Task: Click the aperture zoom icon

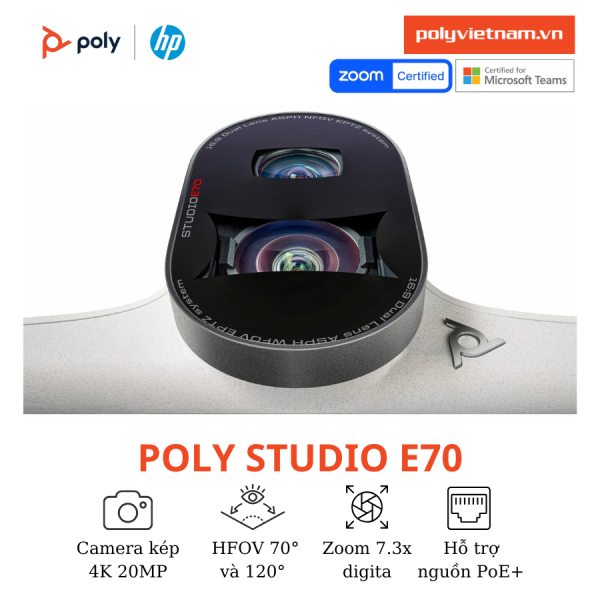Action: 367,507
